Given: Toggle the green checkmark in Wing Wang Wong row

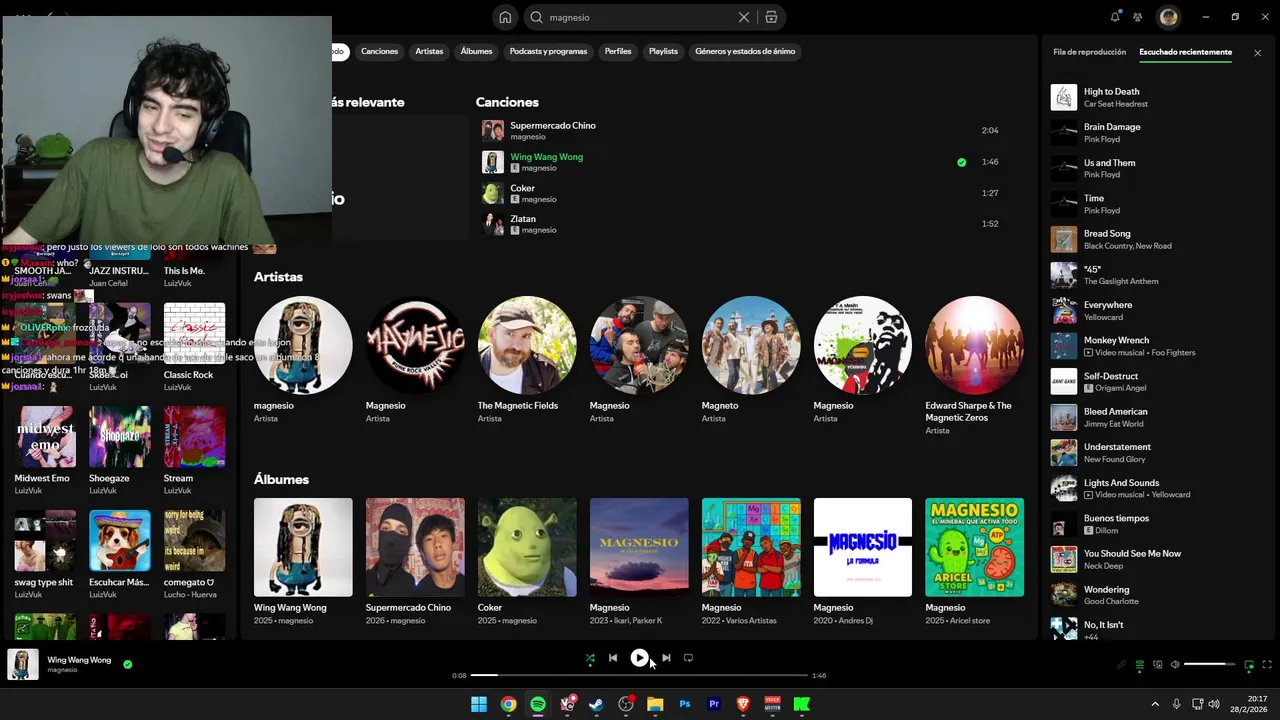Looking at the screenshot, I should coord(961,162).
